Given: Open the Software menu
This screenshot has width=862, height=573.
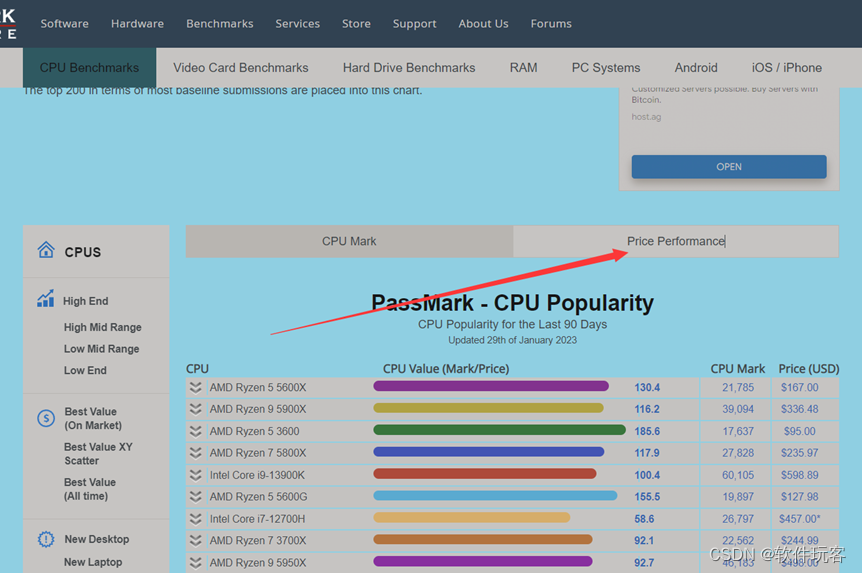Looking at the screenshot, I should click(x=64, y=24).
